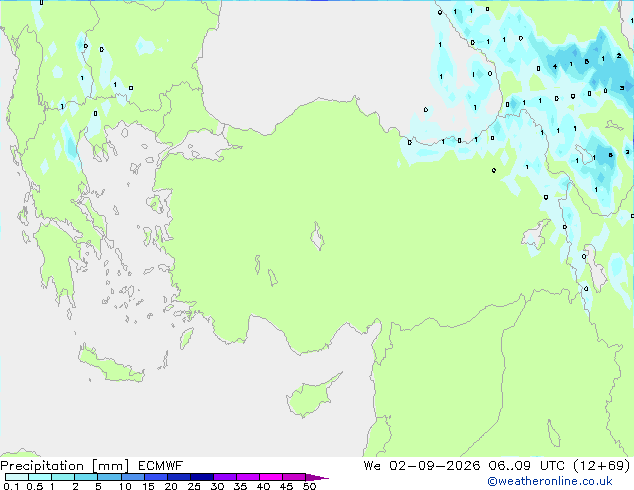Pick the purple legend swatch between 30 and 35
The width and height of the screenshot is (634, 490).
[225, 477]
